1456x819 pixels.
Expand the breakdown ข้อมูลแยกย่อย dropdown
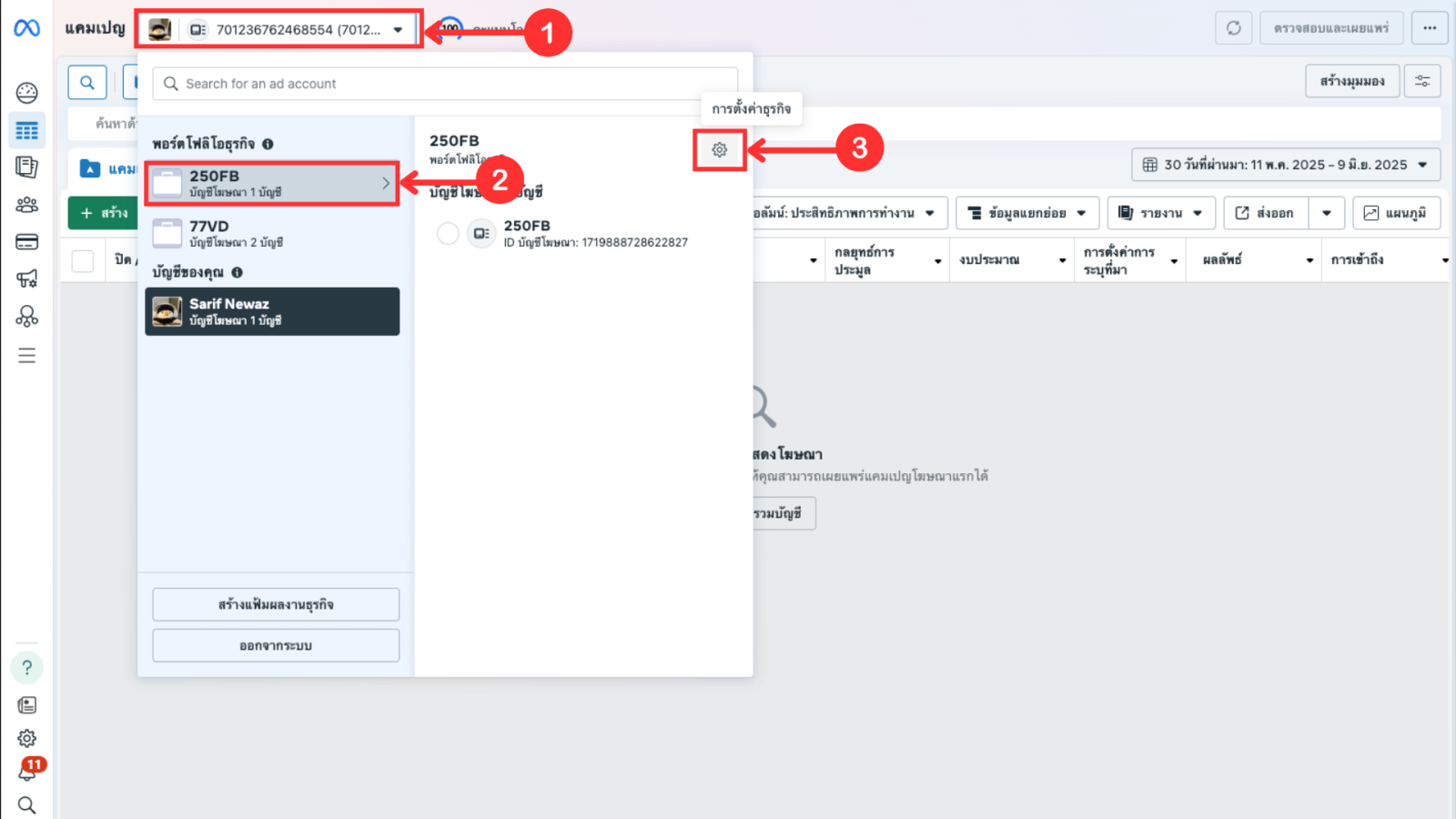[x=1026, y=213]
